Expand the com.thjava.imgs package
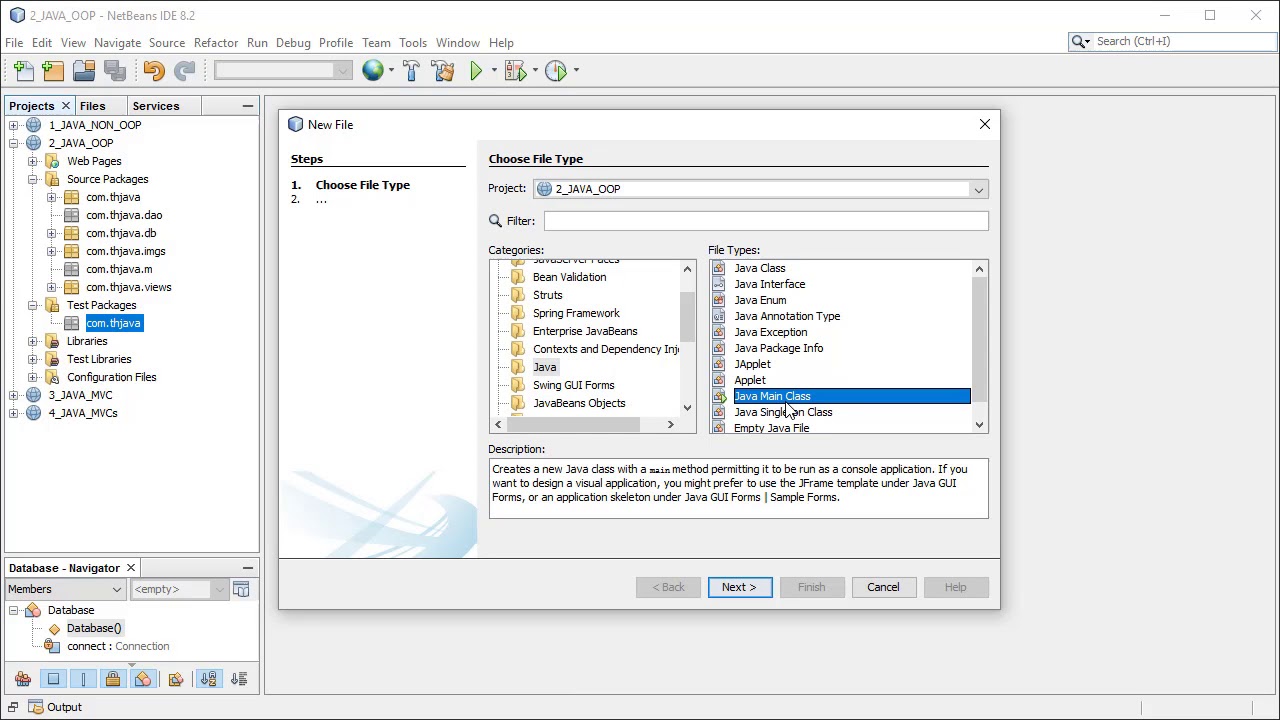This screenshot has width=1280, height=720. coord(52,251)
